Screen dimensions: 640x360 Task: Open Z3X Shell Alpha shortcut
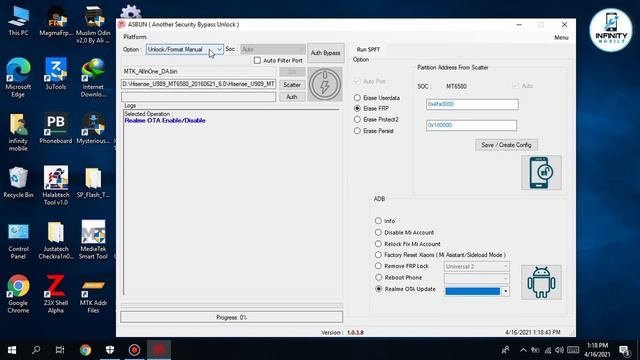pos(56,294)
